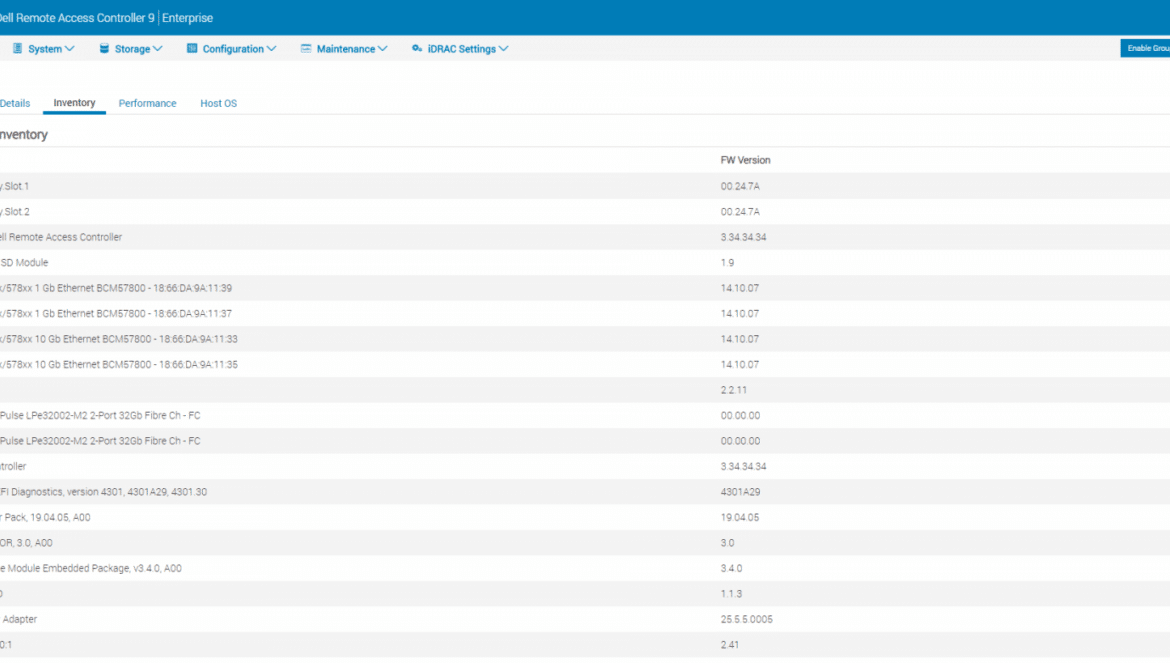This screenshot has height=663, width=1170.
Task: Click the Maintenance menu icon
Action: pos(306,48)
